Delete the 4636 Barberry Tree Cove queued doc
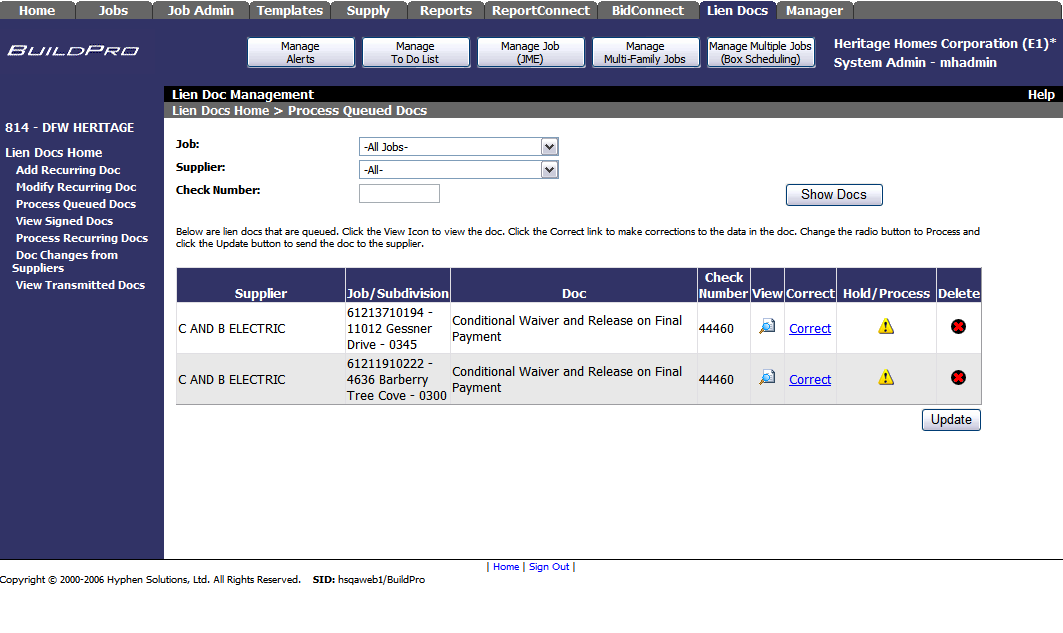Screen dimensions: 1063x633 point(958,377)
